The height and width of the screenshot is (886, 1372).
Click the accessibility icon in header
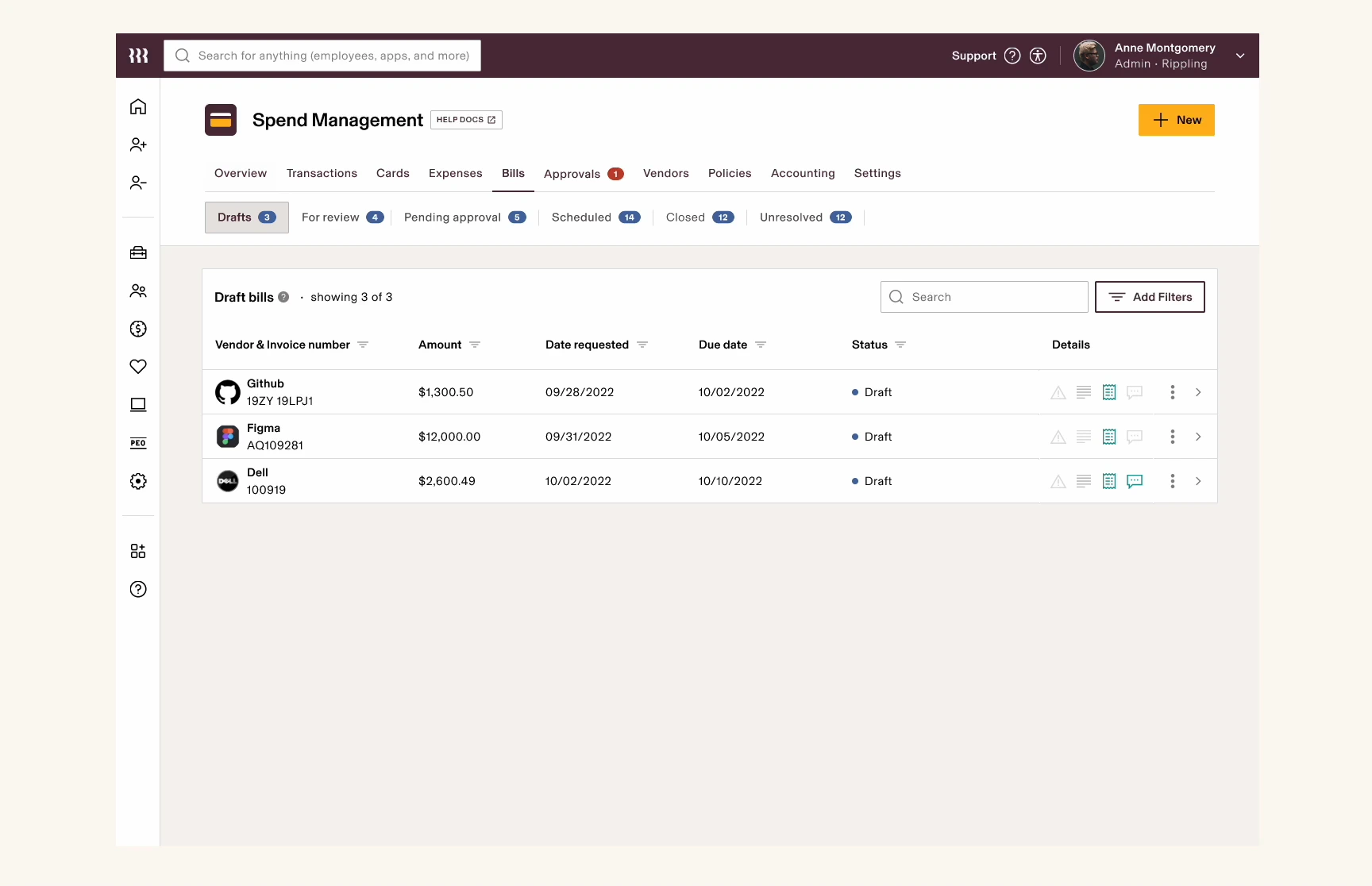(x=1038, y=56)
